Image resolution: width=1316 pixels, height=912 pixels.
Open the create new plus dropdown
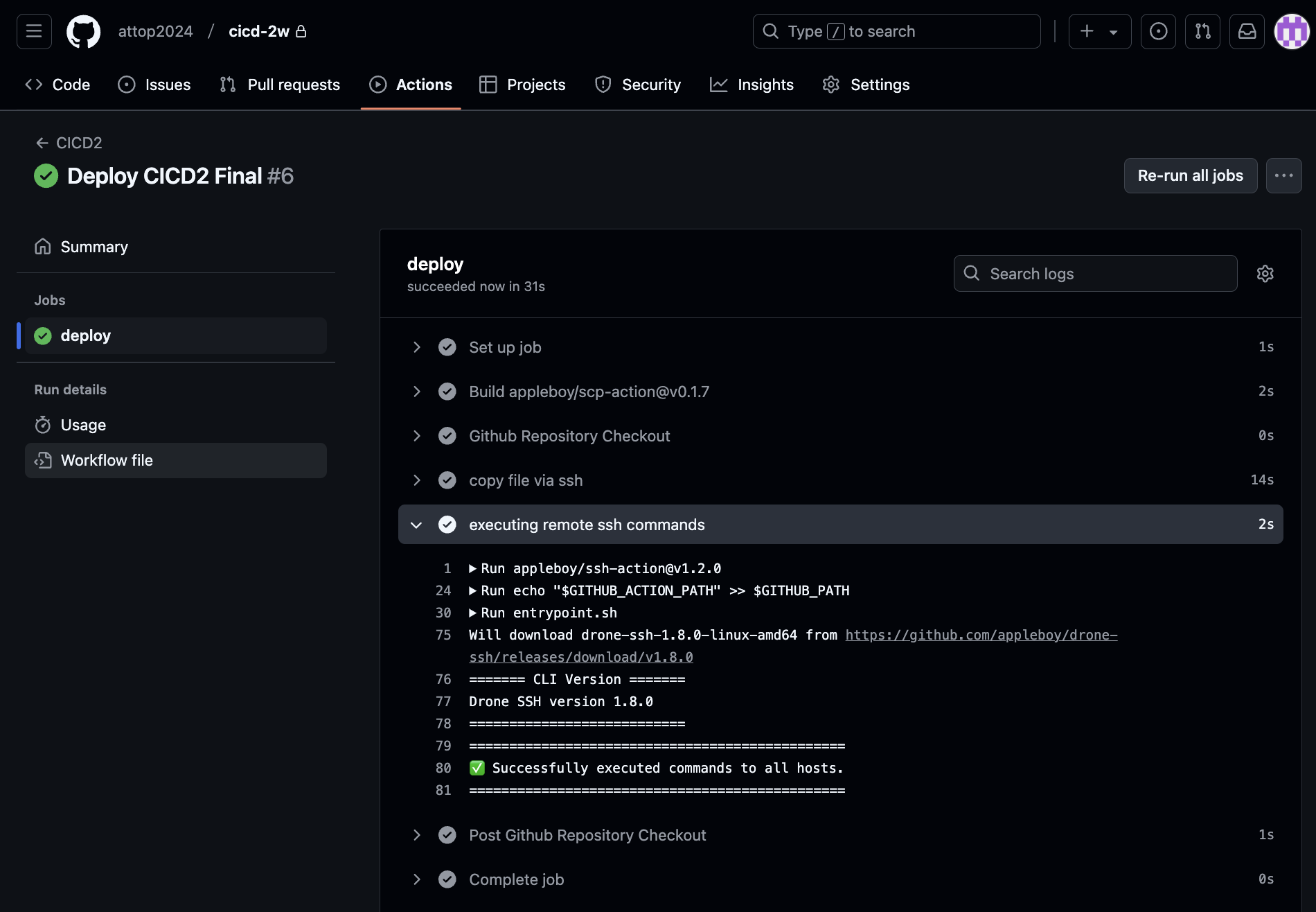(1100, 31)
